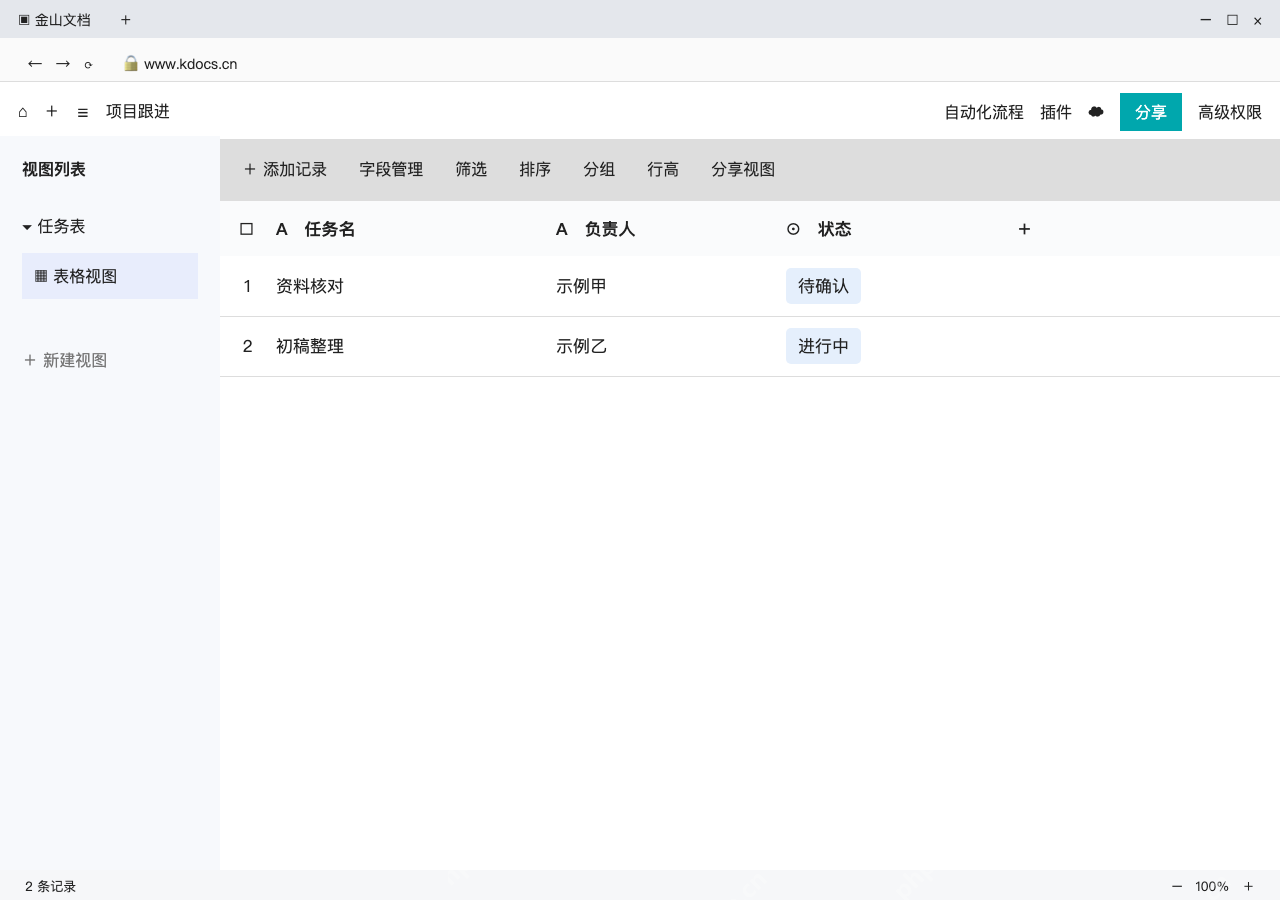Viewport: 1280px width, 900px height.
Task: Select the 示例甲 assignee cell
Action: click(581, 286)
